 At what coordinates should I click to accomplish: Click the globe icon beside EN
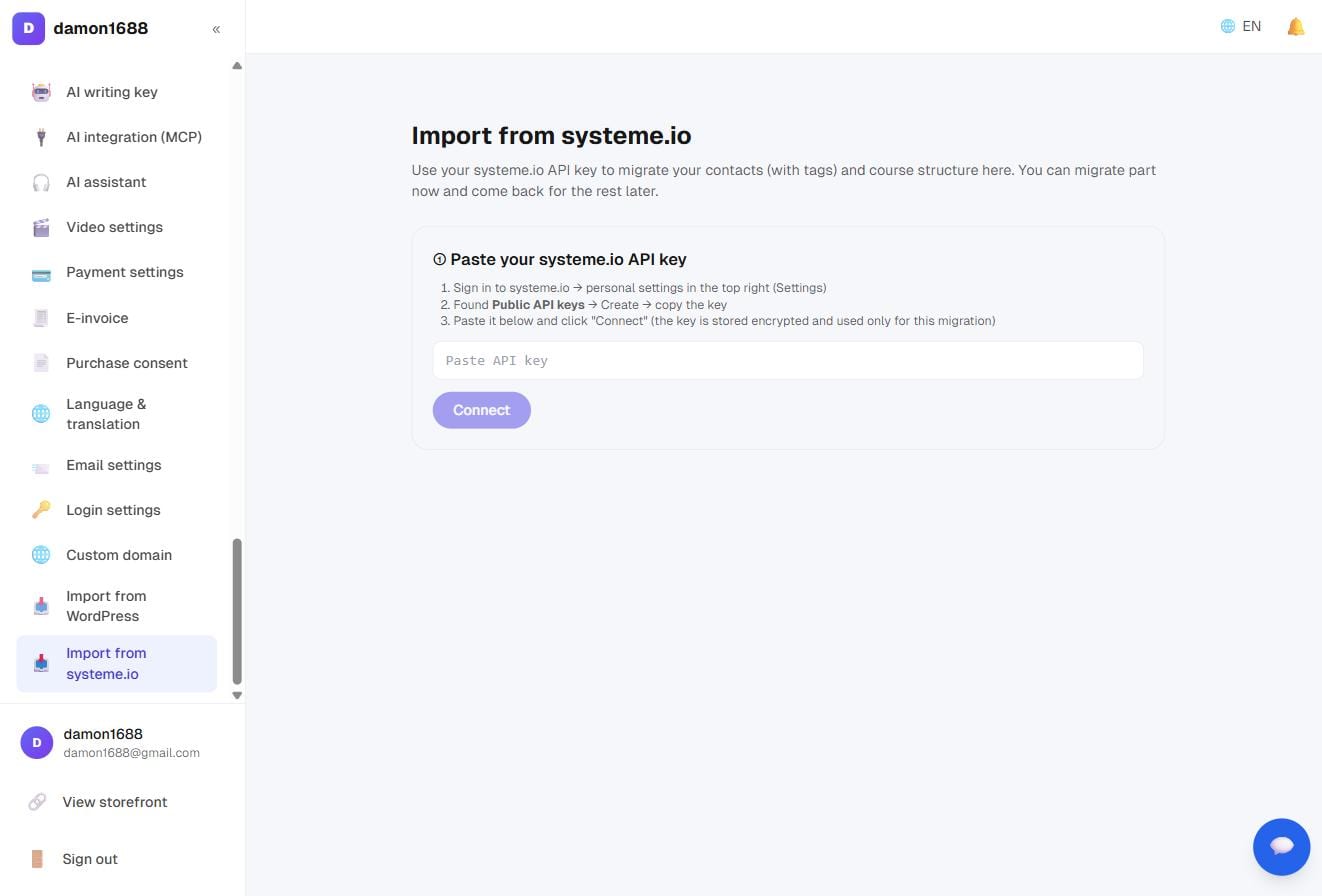(x=1228, y=27)
